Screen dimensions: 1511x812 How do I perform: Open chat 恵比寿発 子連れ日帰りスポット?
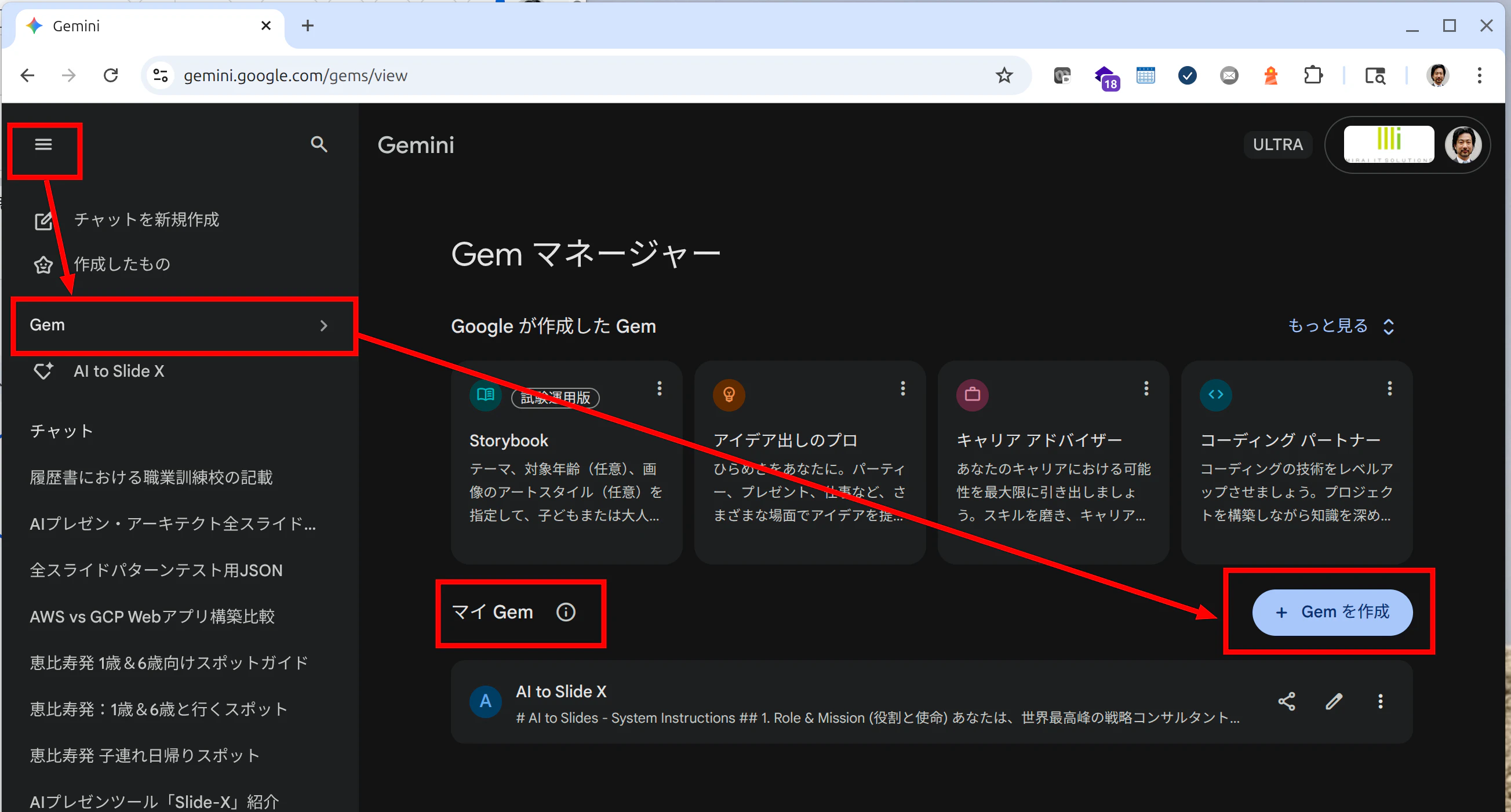[145, 755]
